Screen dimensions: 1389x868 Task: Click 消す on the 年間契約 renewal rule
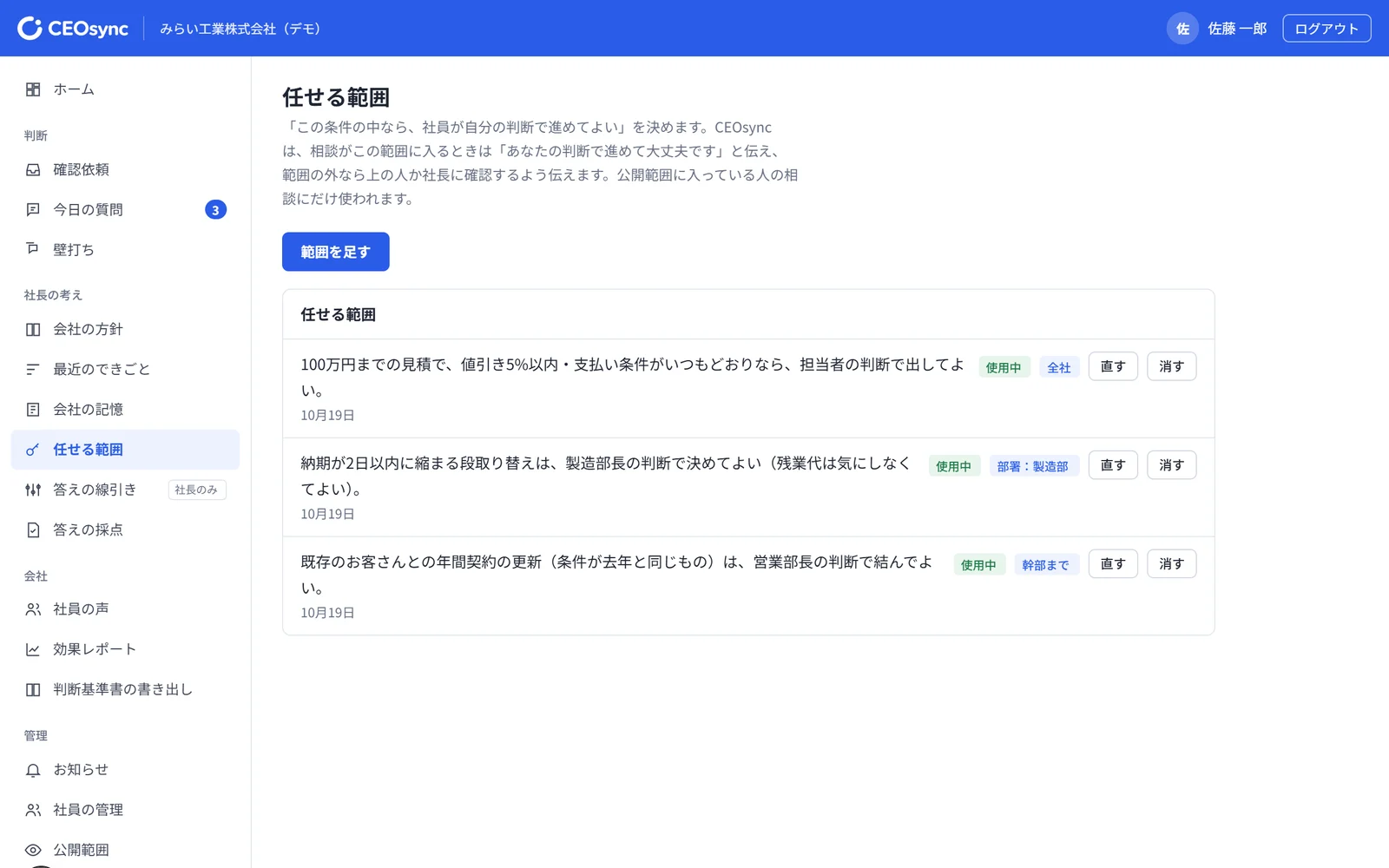1171,564
